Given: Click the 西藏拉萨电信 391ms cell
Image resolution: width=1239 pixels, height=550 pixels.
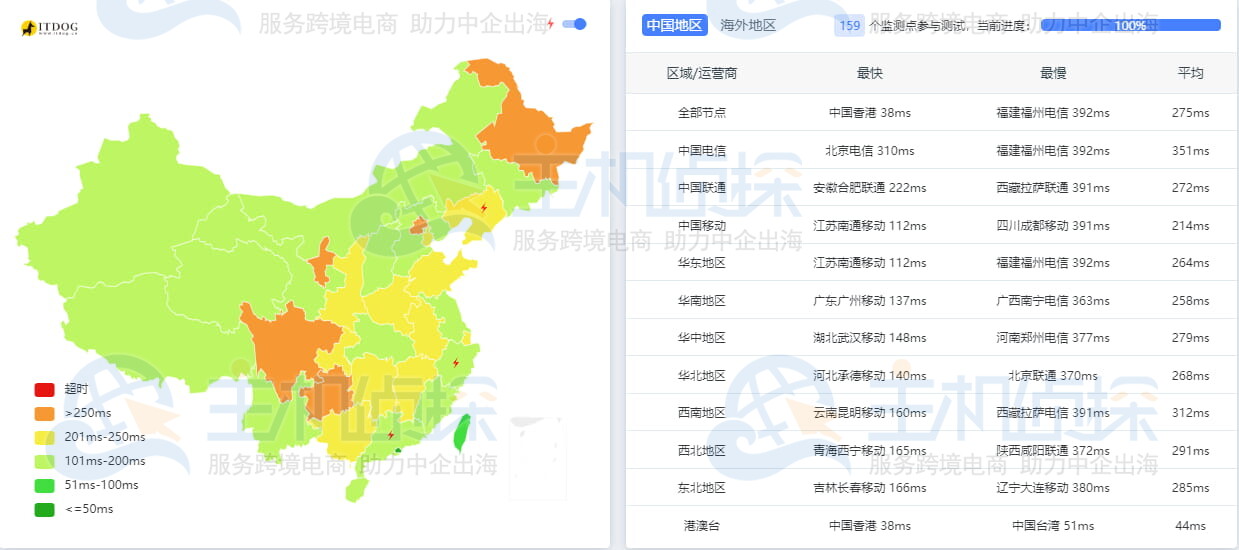Looking at the screenshot, I should point(1053,413).
